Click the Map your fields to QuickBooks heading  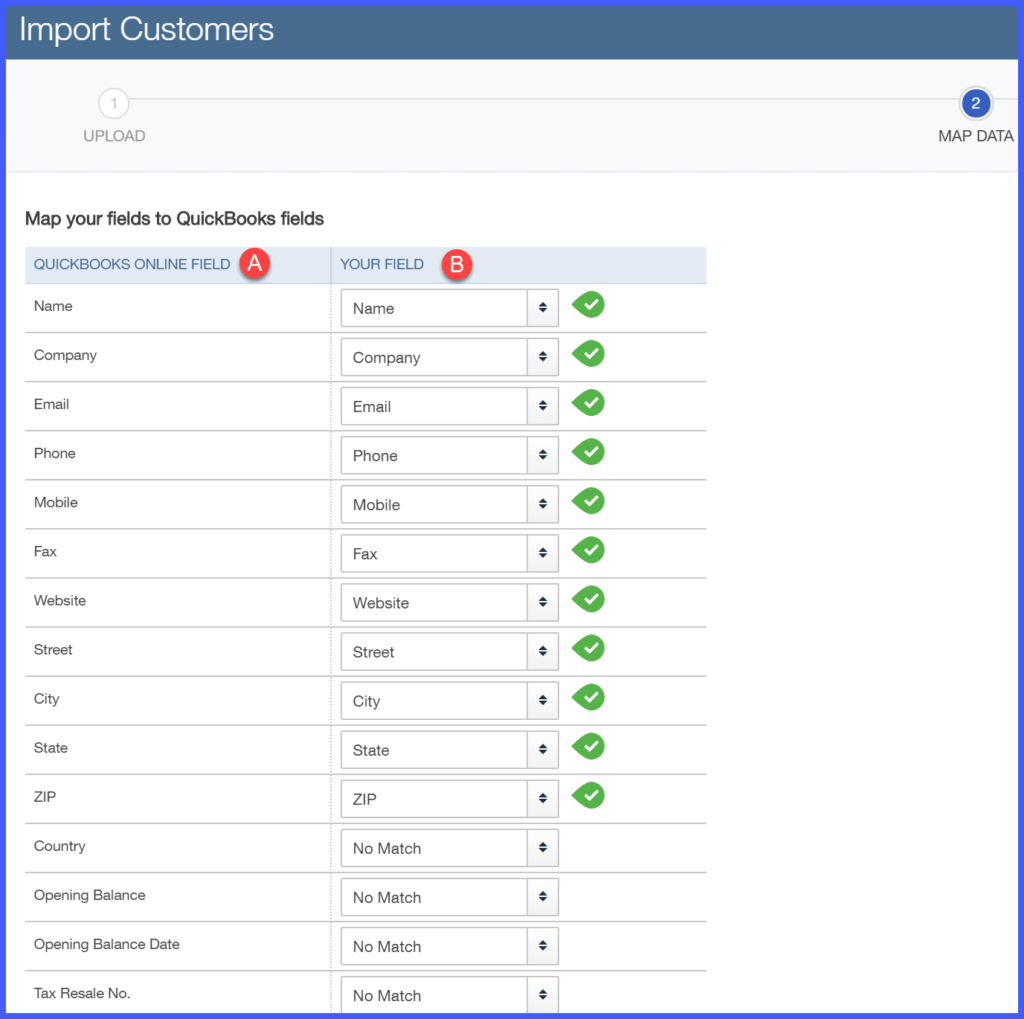[174, 218]
